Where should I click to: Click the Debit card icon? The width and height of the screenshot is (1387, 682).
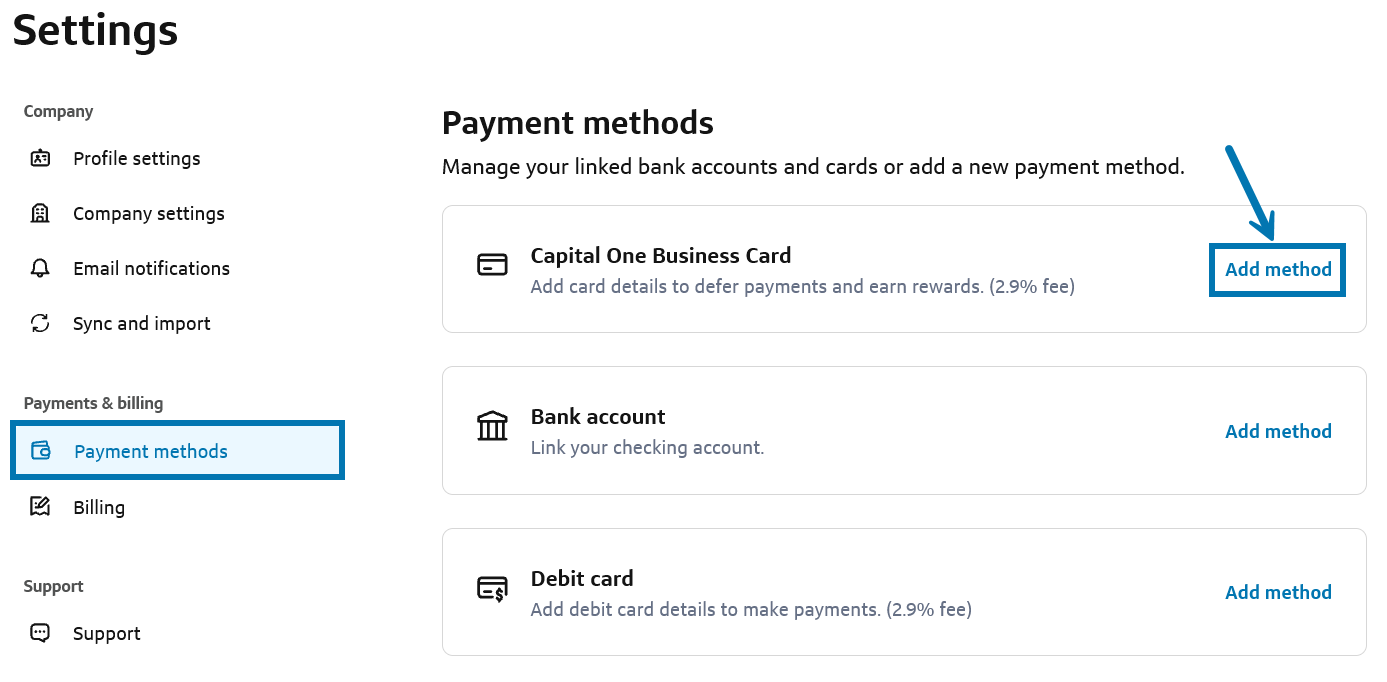tap(492, 589)
